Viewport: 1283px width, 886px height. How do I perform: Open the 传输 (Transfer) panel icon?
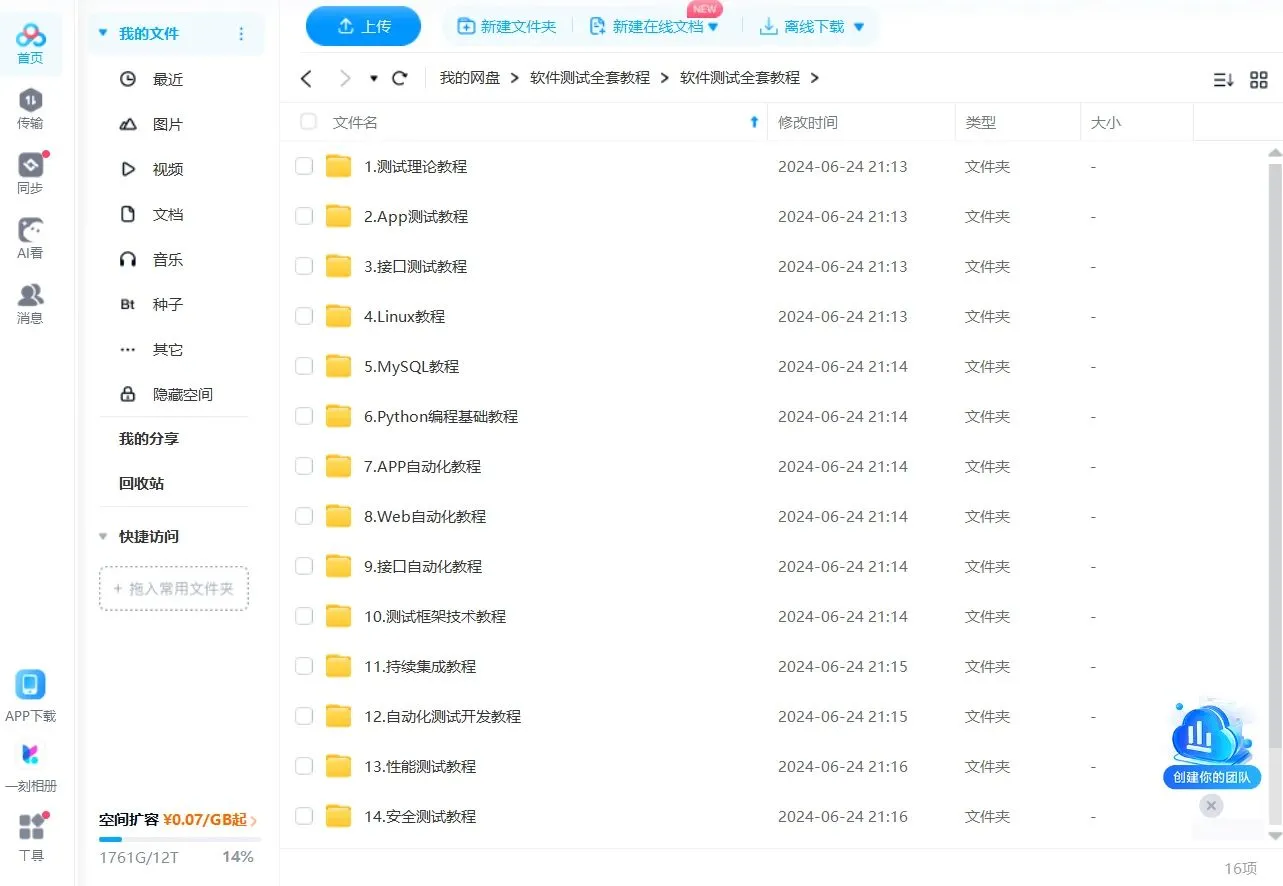pos(30,104)
